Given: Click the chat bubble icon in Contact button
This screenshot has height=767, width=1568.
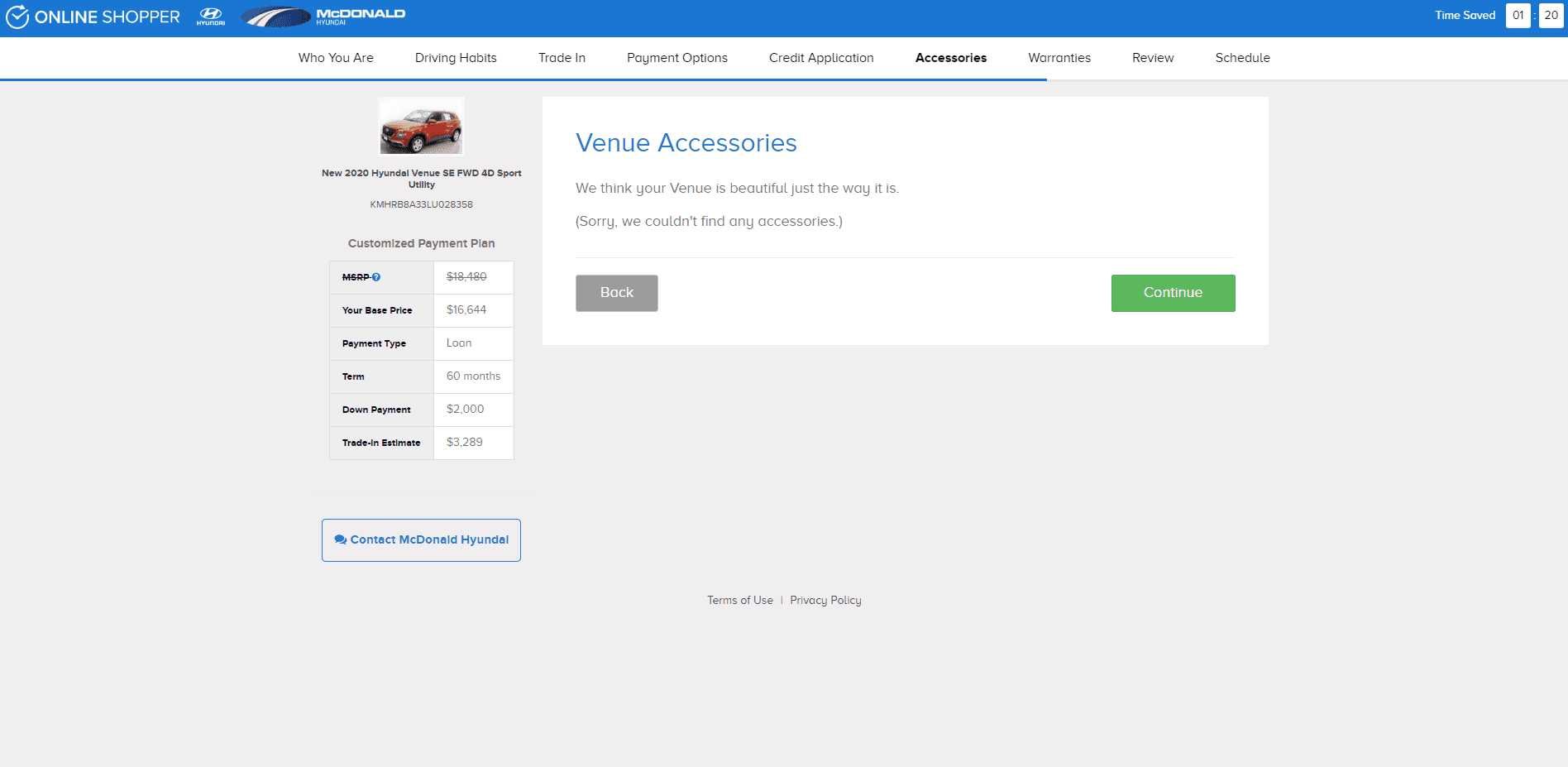Looking at the screenshot, I should coord(340,539).
